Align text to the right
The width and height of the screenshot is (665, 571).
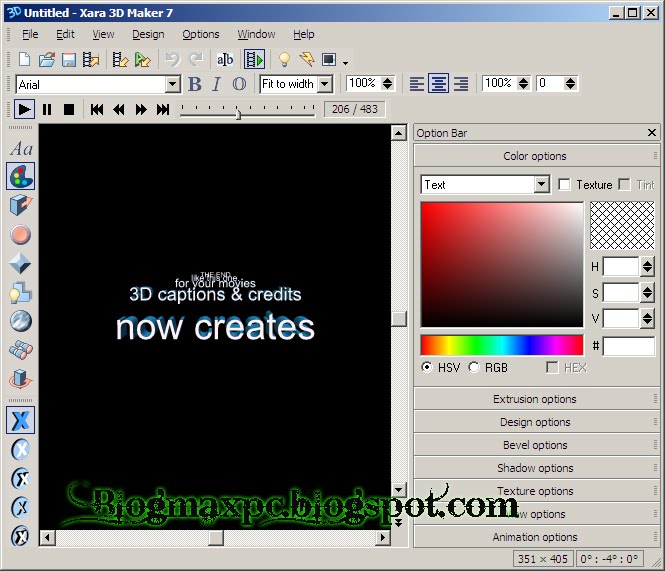click(461, 84)
